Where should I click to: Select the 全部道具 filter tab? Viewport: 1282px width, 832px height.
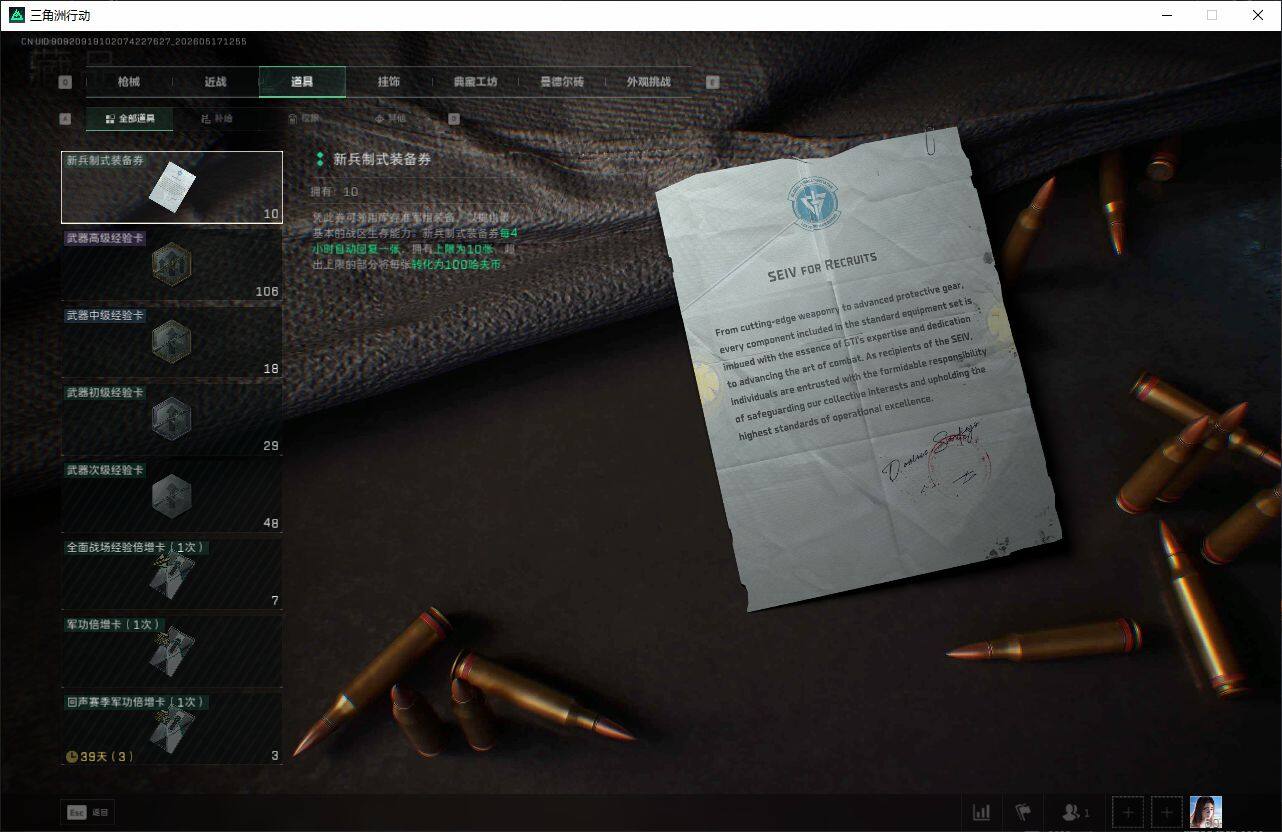pyautogui.click(x=129, y=119)
